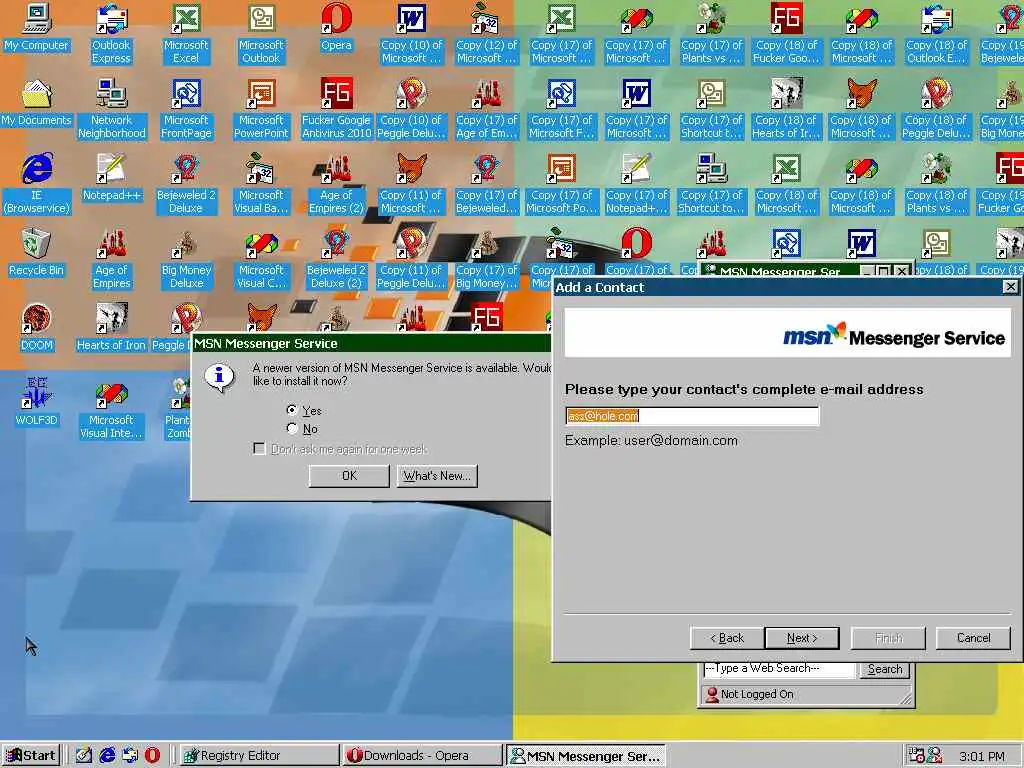Launch Opera from the quick launch bar
This screenshot has height=768, width=1024.
coord(152,755)
